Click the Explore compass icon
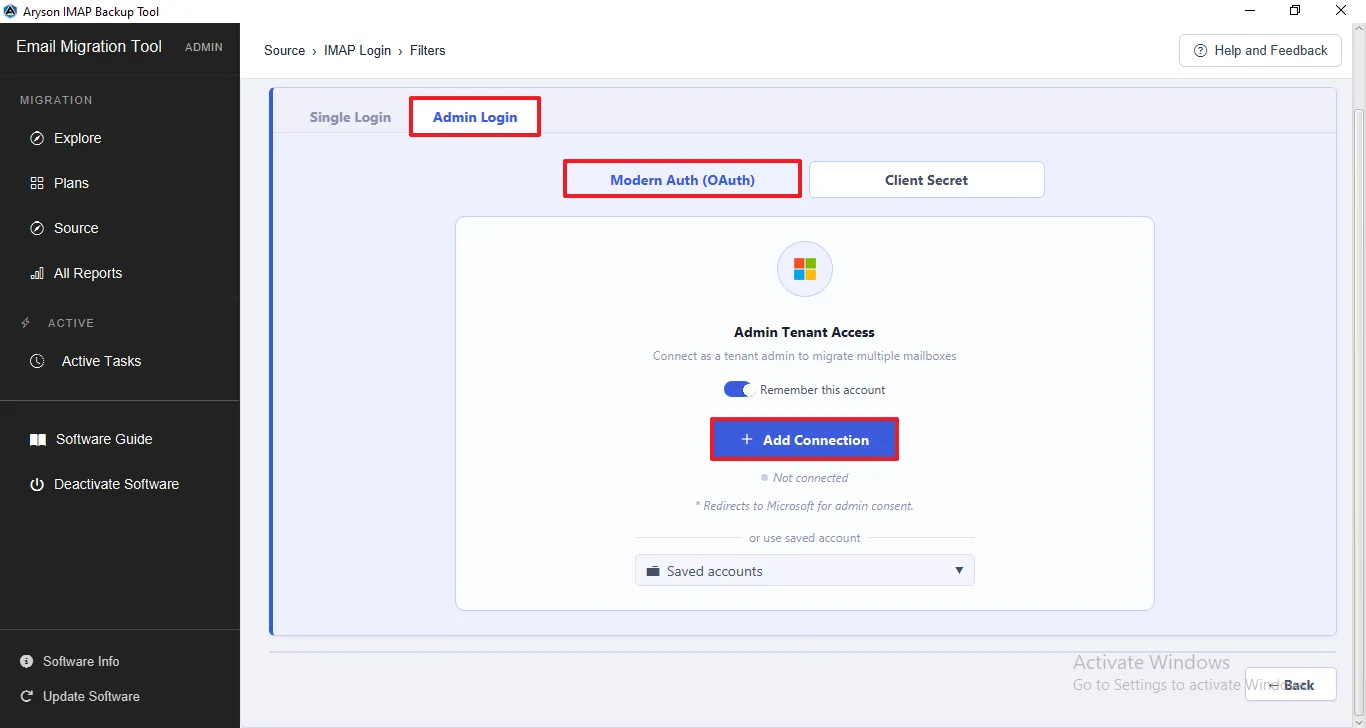Viewport: 1366px width, 728px height. tap(37, 138)
